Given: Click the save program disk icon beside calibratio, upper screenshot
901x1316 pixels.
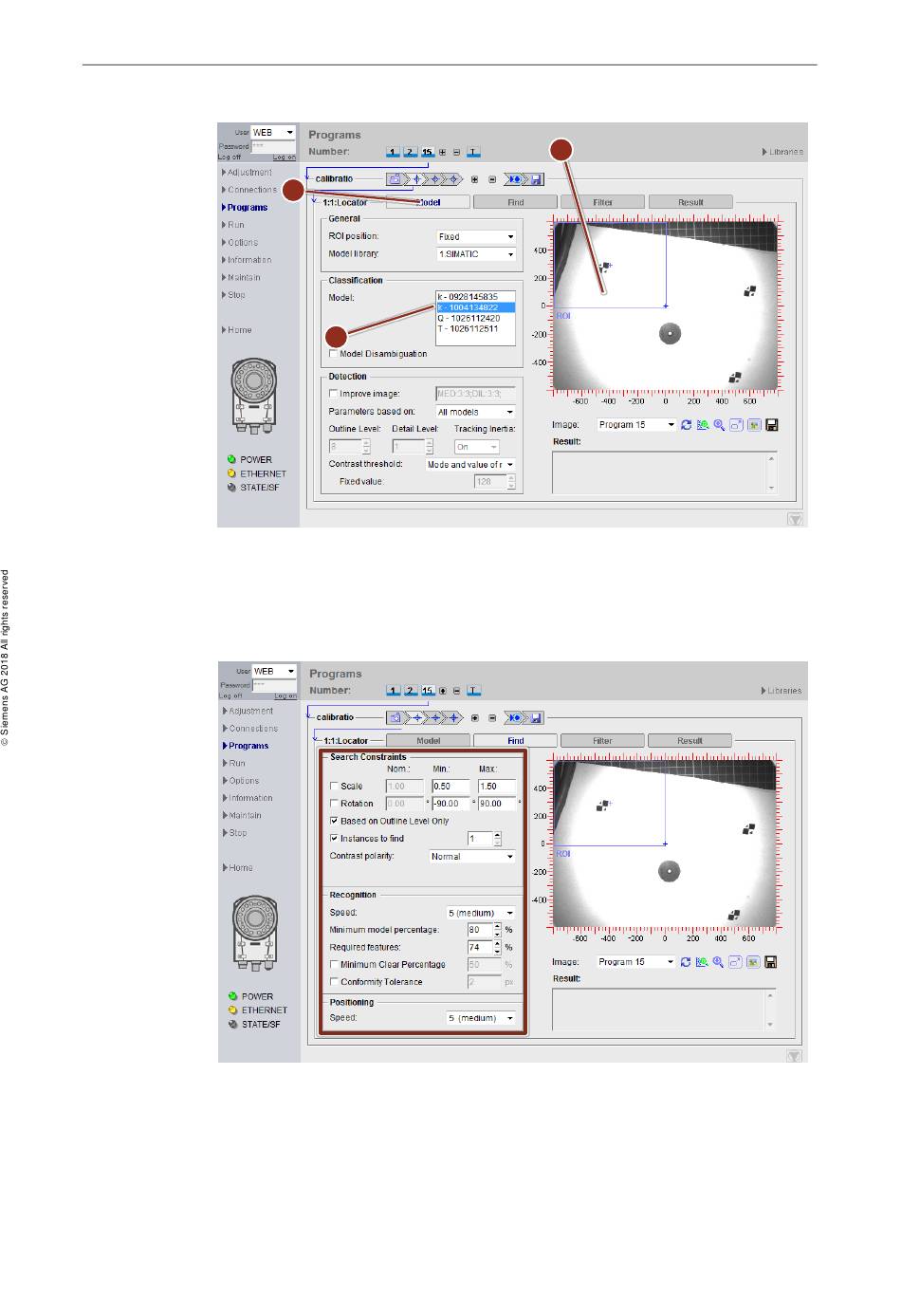Looking at the screenshot, I should tap(537, 178).
